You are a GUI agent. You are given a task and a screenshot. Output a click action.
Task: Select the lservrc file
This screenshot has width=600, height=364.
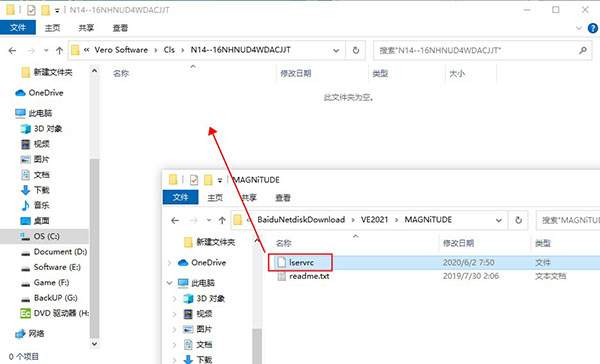(302, 263)
